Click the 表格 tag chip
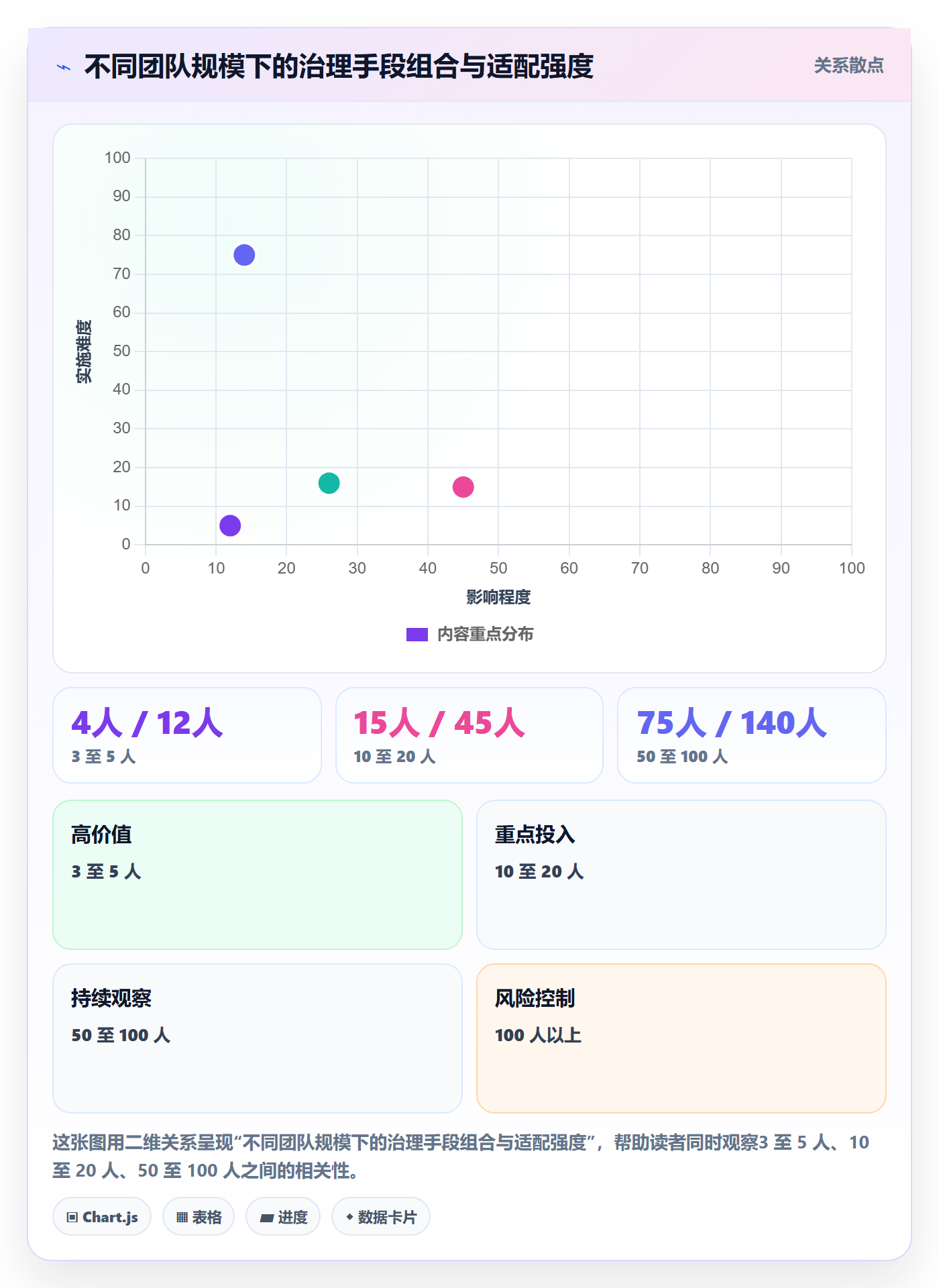Image resolution: width=939 pixels, height=1288 pixels. [x=199, y=1217]
